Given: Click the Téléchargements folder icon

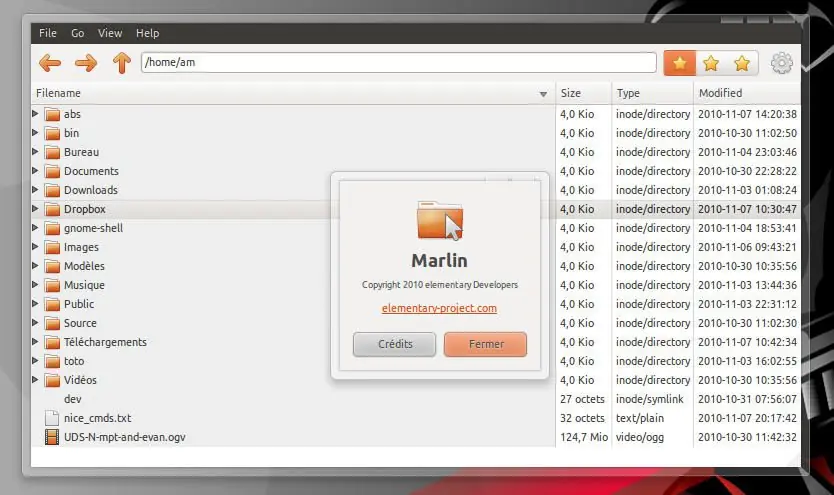Looking at the screenshot, I should [x=52, y=342].
